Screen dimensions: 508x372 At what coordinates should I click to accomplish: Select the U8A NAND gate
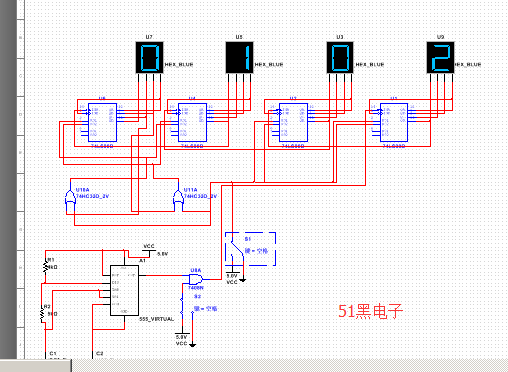(x=196, y=279)
